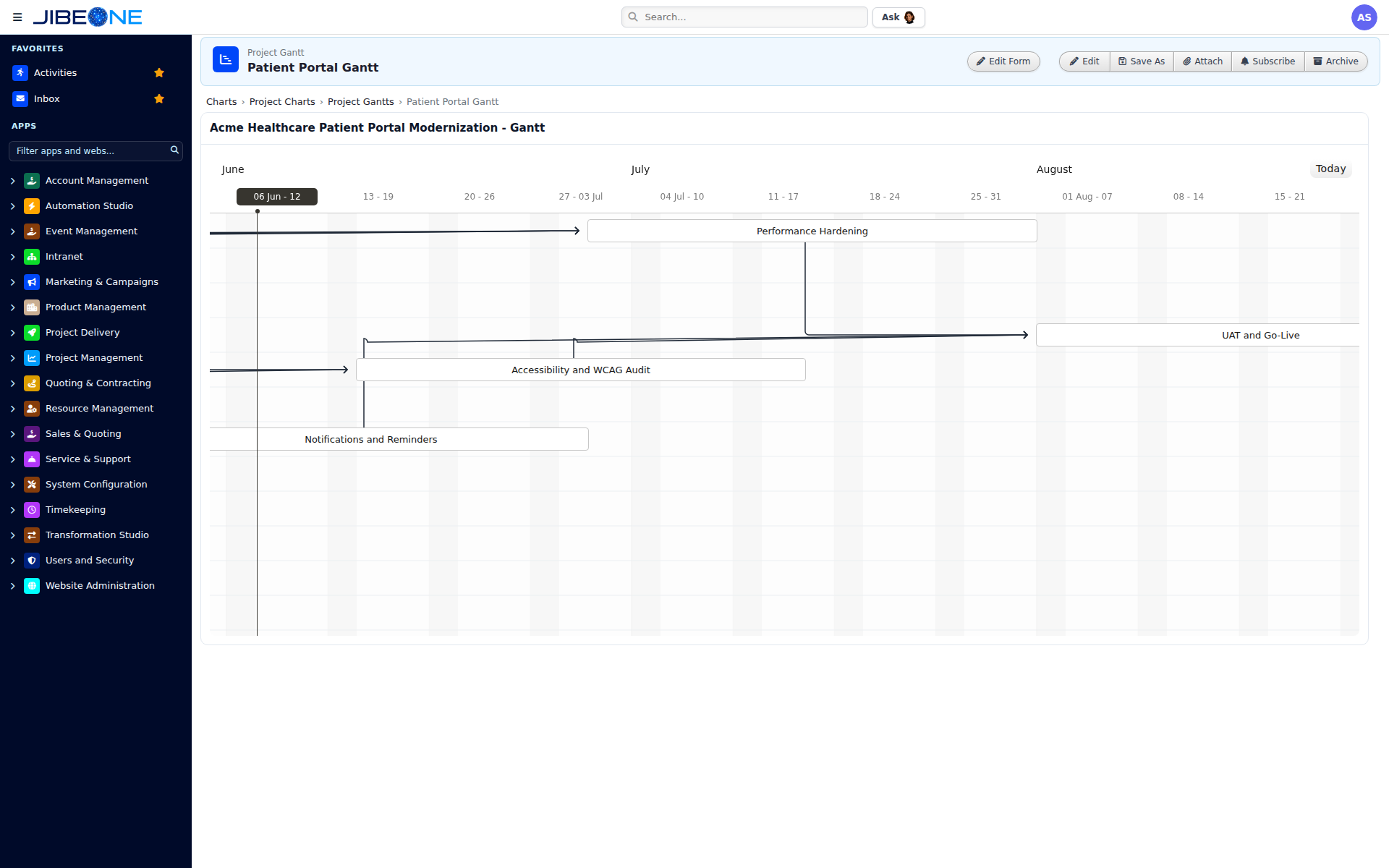Click the Edit button

tap(1084, 61)
